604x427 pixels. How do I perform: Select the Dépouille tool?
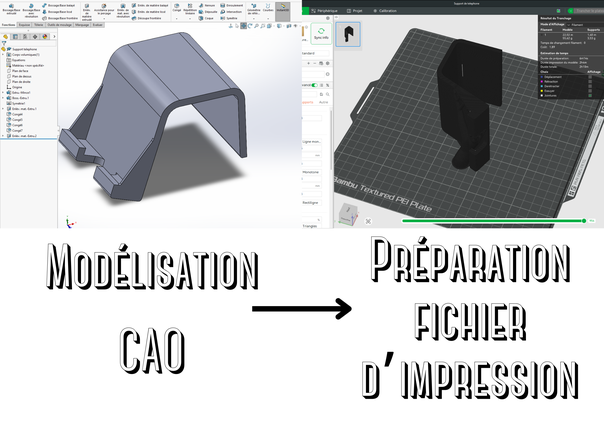(x=208, y=12)
